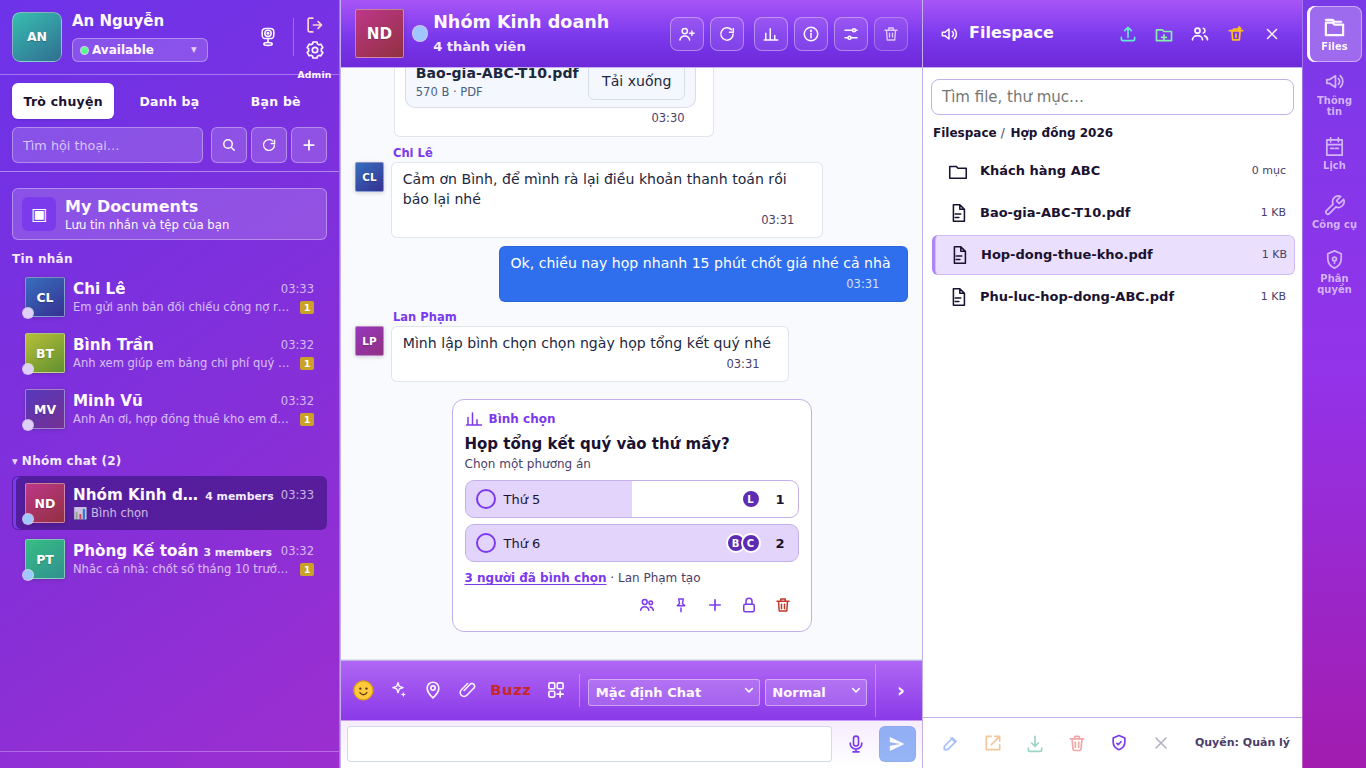Screen dimensions: 1366x768
Task: Open selected file in external view
Action: click(993, 743)
